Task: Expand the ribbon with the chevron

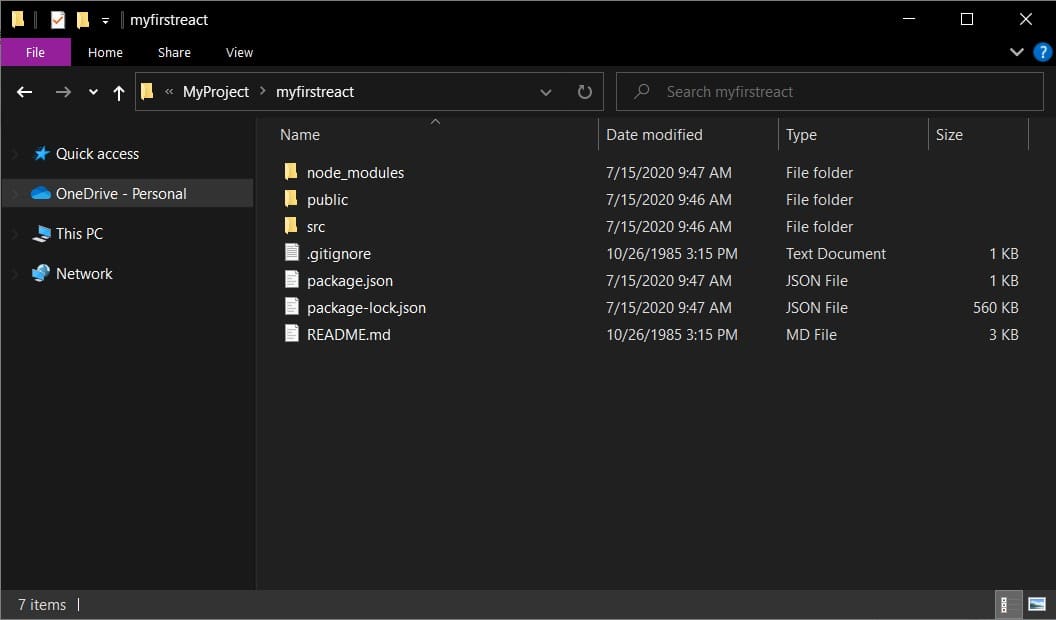Action: [x=1016, y=52]
